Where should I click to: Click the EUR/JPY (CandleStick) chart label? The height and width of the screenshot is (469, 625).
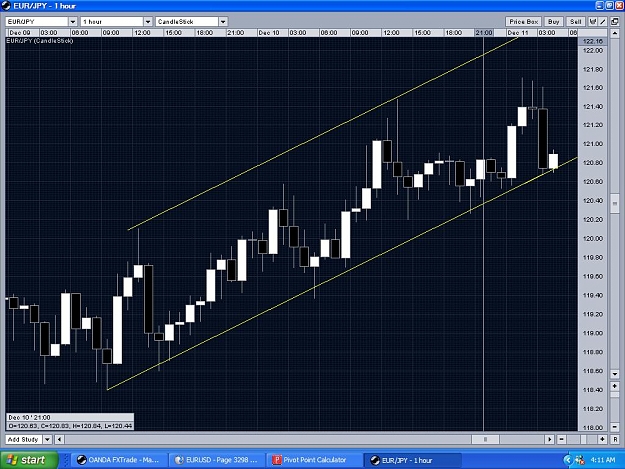pyautogui.click(x=39, y=41)
